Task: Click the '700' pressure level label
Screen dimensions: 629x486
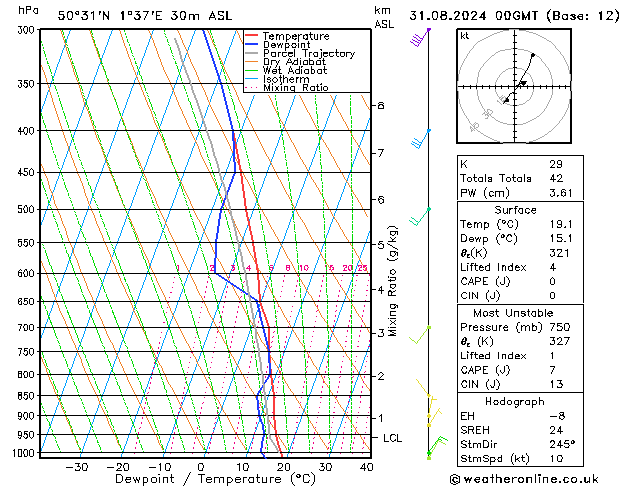Action: [x=28, y=328]
